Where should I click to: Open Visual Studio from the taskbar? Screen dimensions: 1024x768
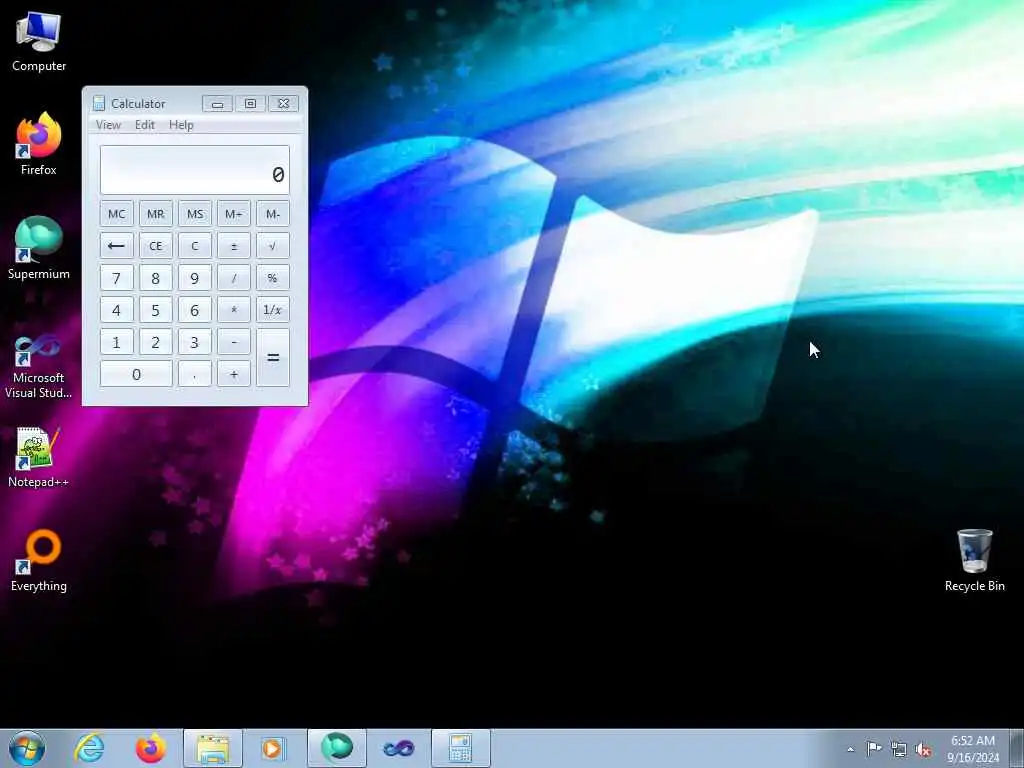398,748
